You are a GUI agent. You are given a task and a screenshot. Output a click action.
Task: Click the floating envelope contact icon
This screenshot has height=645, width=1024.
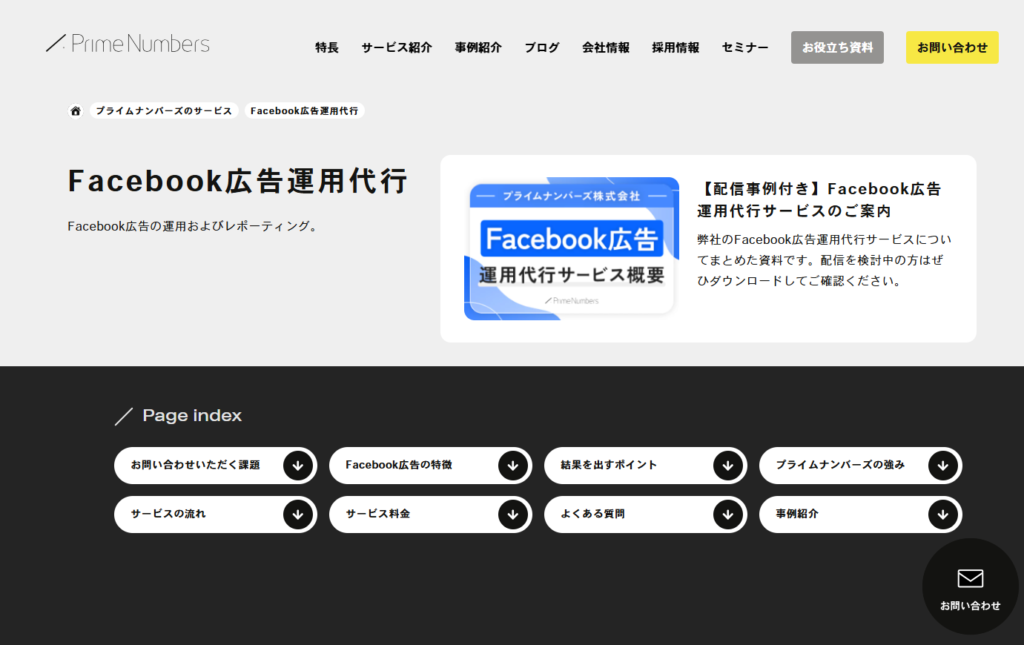tap(970, 578)
